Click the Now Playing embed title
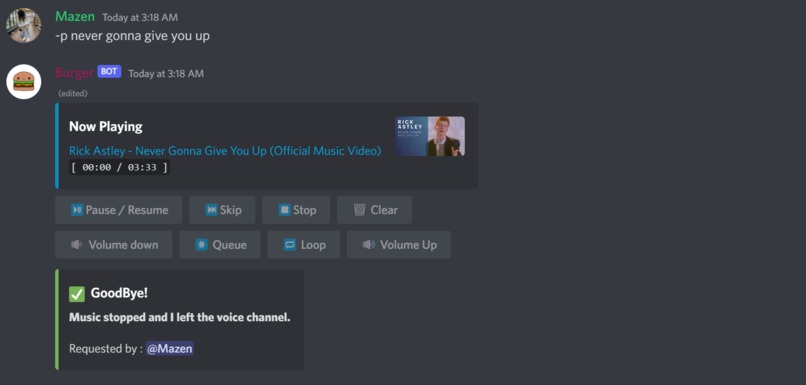 [106, 126]
